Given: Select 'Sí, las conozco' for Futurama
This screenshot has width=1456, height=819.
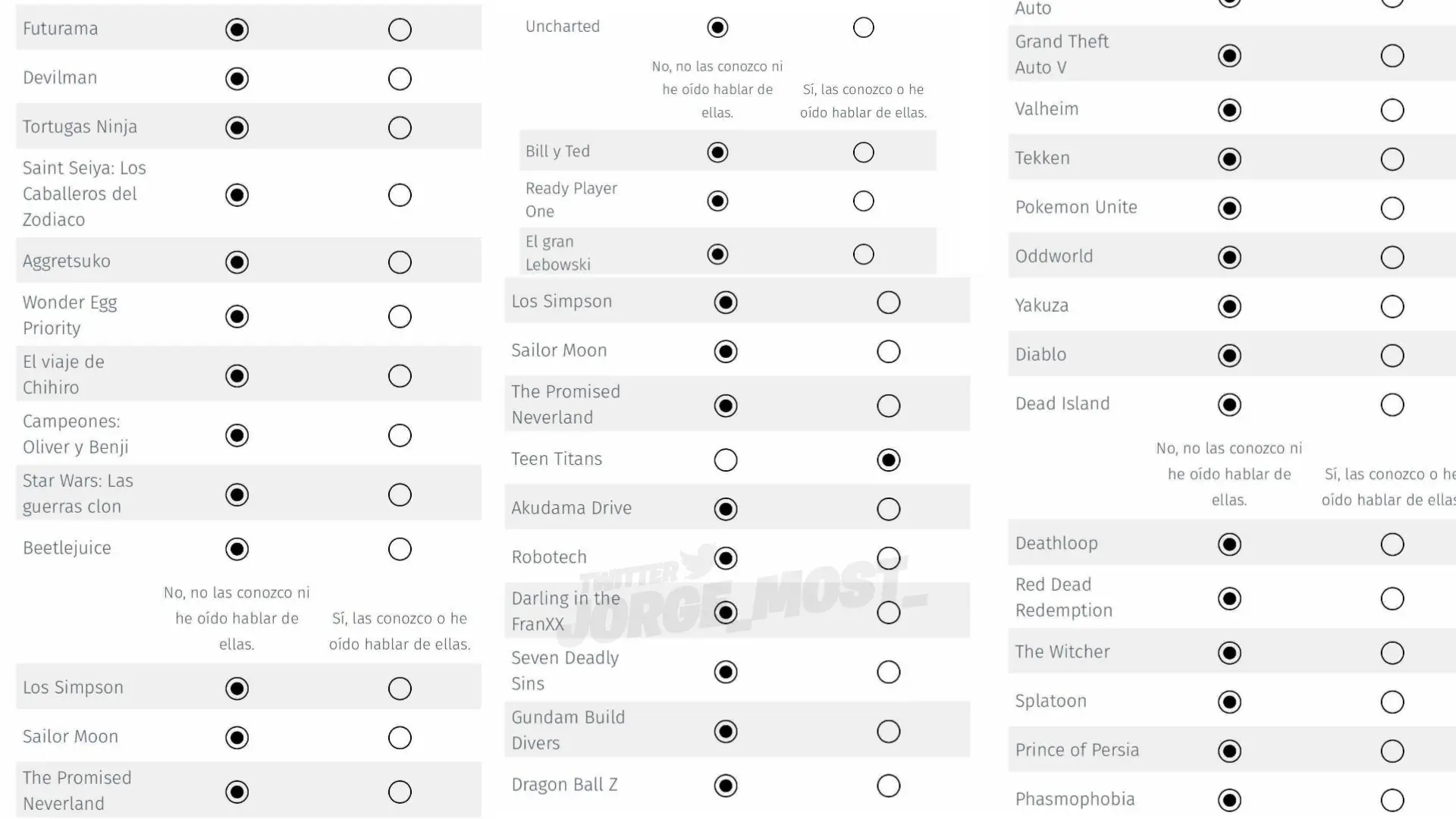Looking at the screenshot, I should coord(400,30).
